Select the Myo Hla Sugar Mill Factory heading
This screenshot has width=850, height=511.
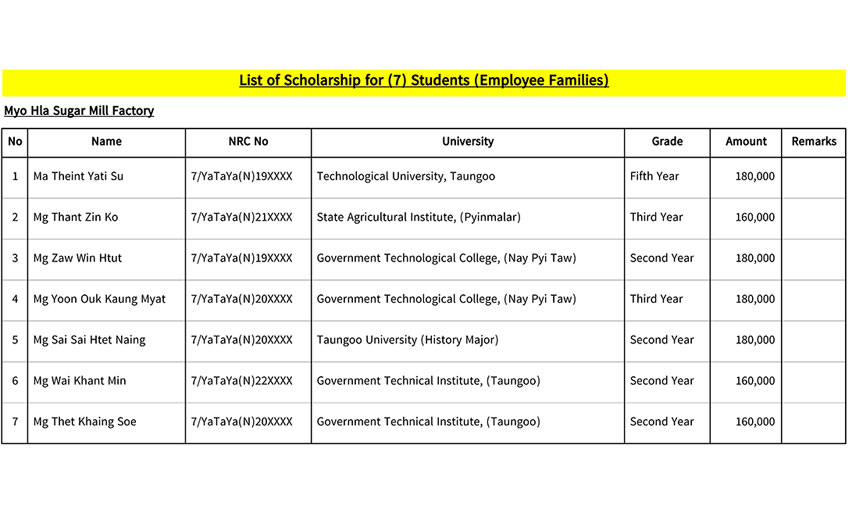coord(79,111)
